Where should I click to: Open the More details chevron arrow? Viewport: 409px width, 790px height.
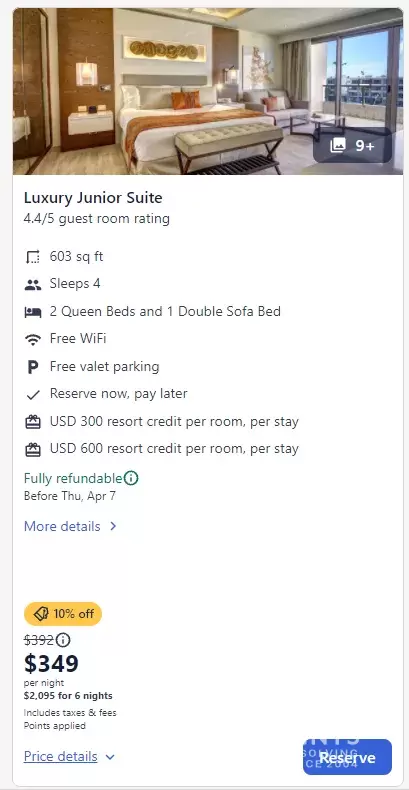point(113,526)
